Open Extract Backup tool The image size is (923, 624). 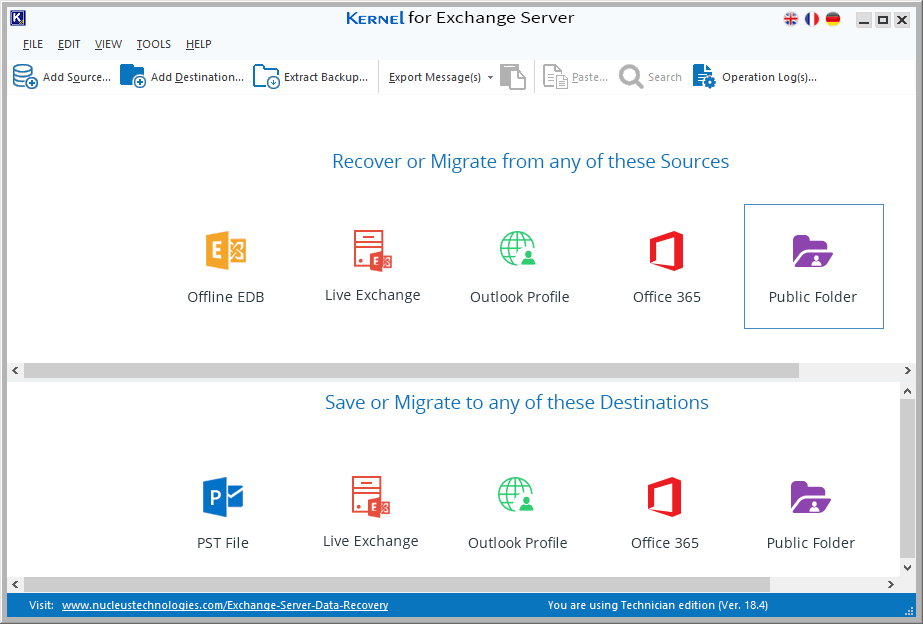(x=310, y=77)
